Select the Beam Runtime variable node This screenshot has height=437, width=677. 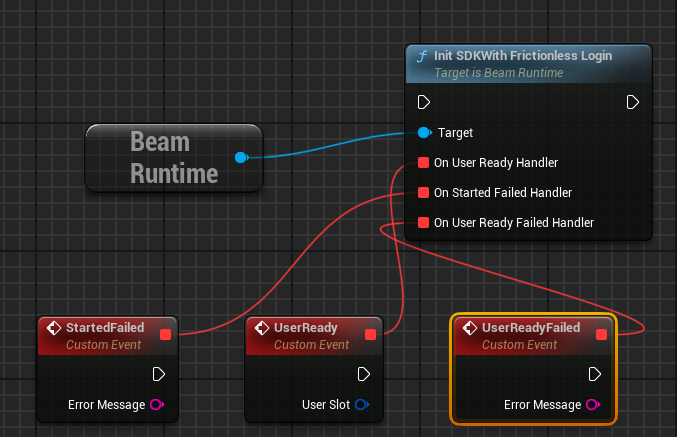point(174,158)
